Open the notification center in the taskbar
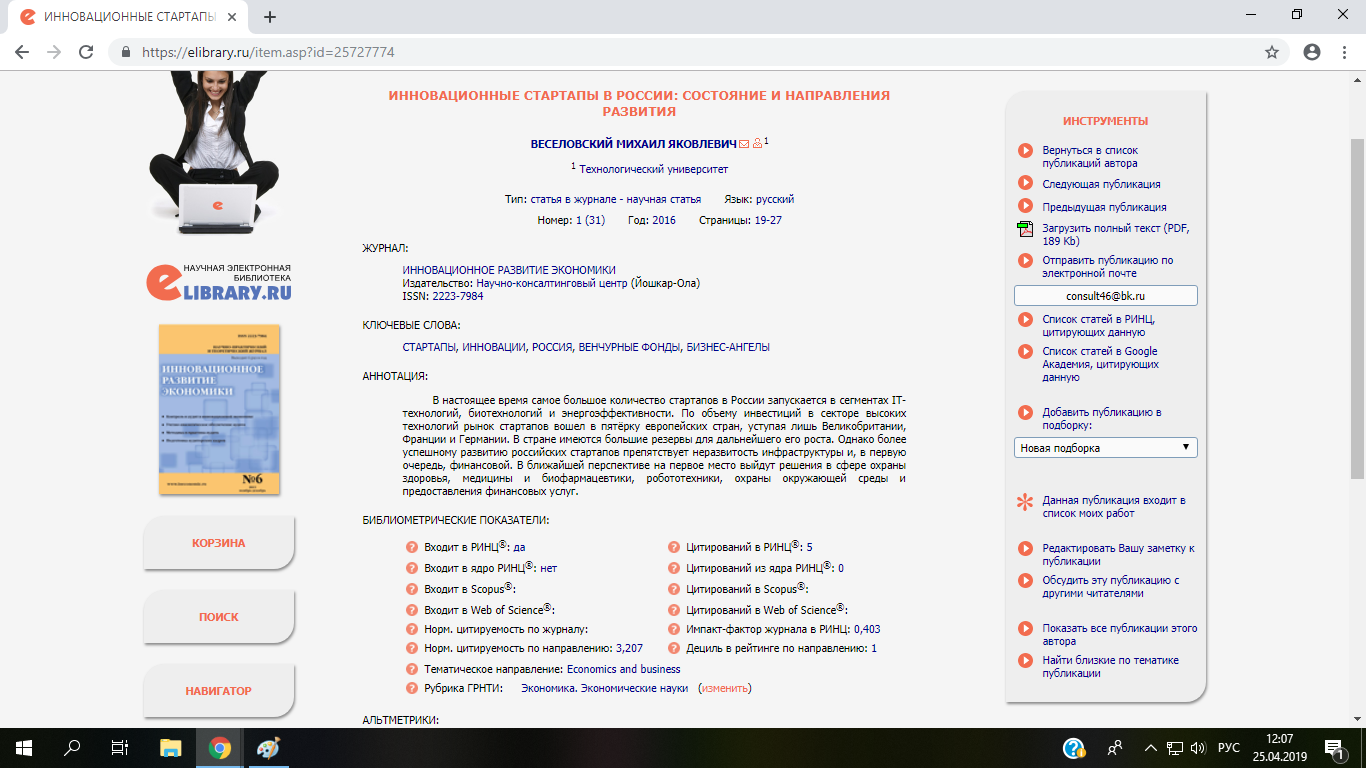Viewport: 1366px width, 768px height. pos(1333,747)
